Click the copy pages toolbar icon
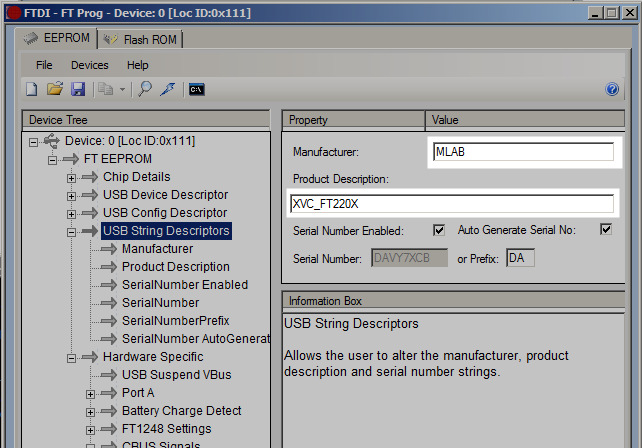Image resolution: width=642 pixels, height=448 pixels. (x=105, y=89)
